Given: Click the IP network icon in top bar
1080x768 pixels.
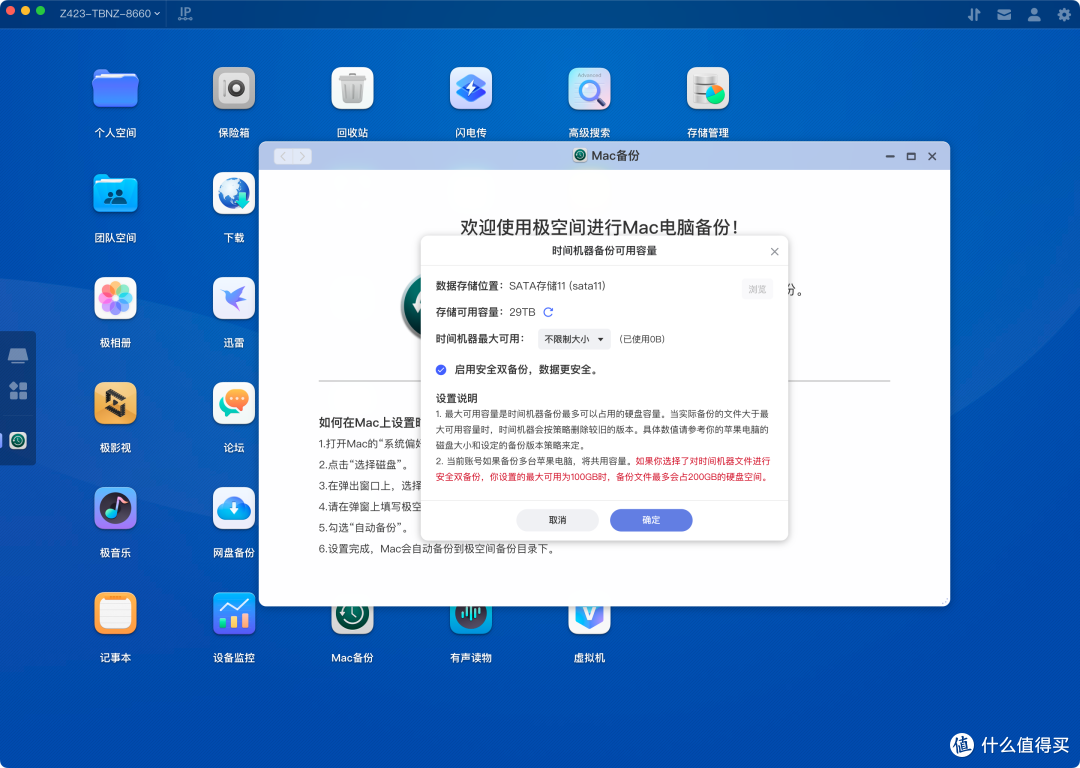Looking at the screenshot, I should pos(185,14).
